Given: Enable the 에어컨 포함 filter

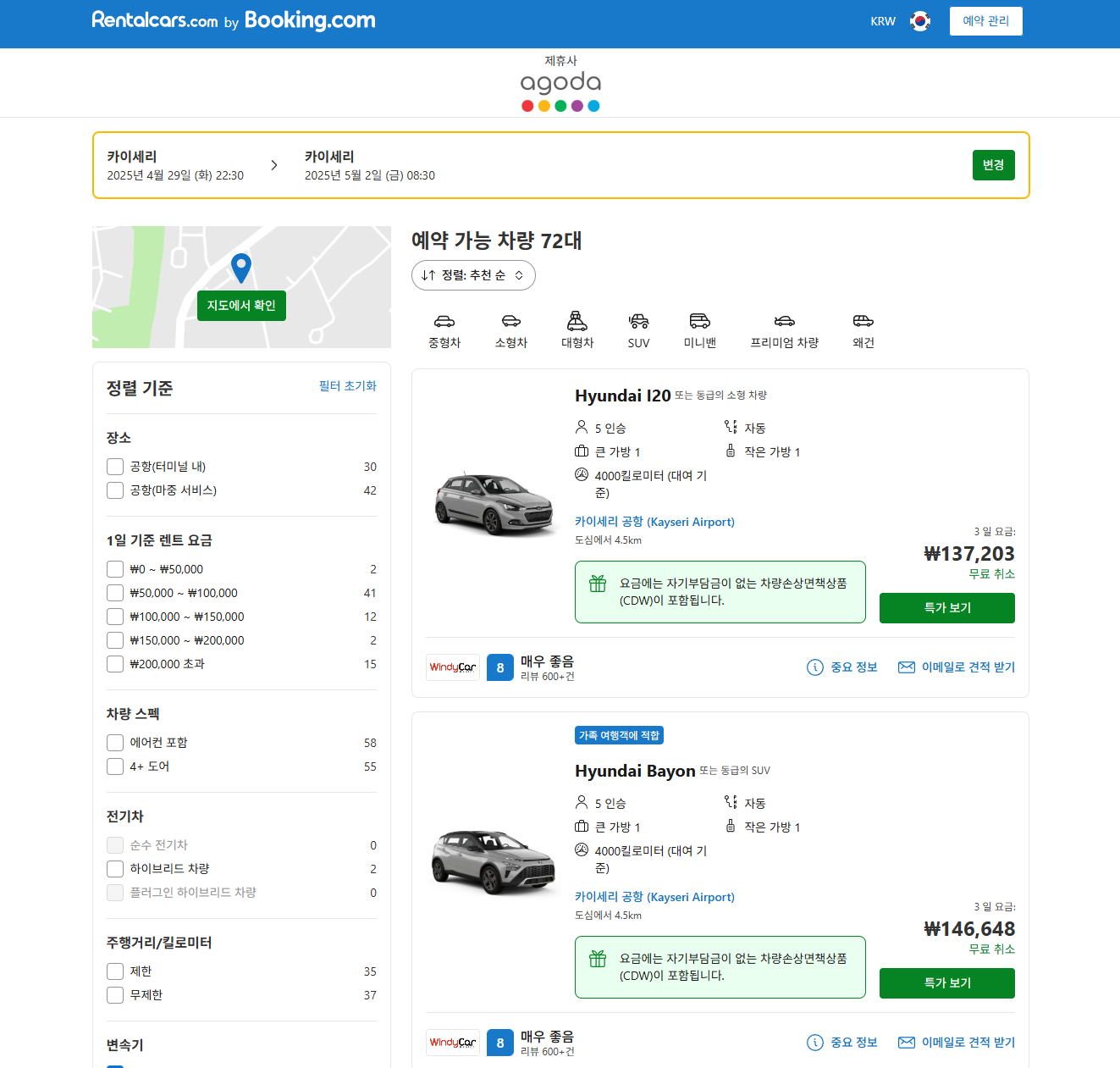Looking at the screenshot, I should [115, 743].
